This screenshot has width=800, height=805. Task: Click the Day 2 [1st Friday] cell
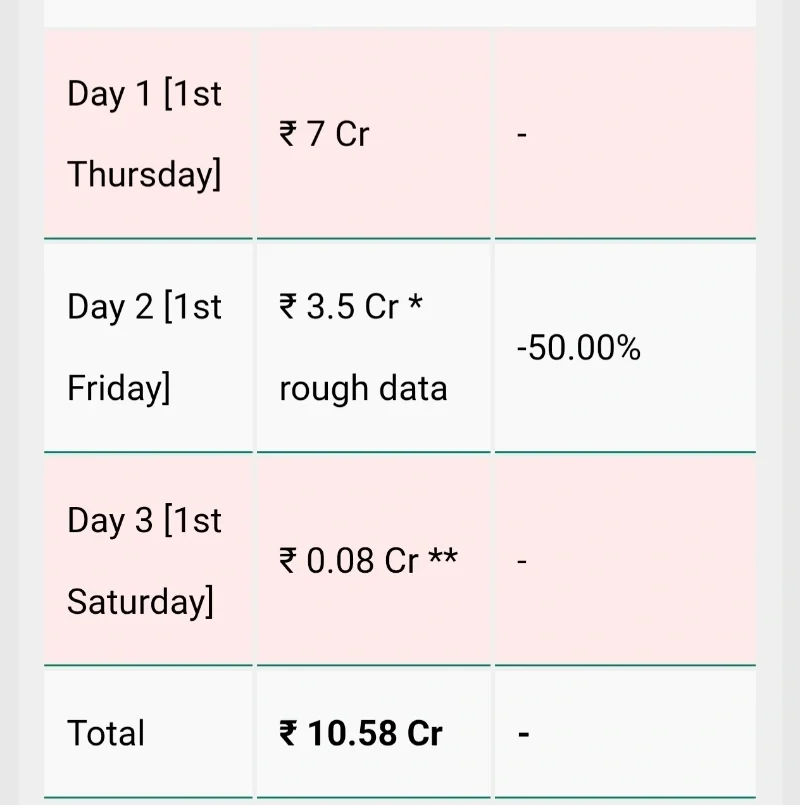click(146, 347)
